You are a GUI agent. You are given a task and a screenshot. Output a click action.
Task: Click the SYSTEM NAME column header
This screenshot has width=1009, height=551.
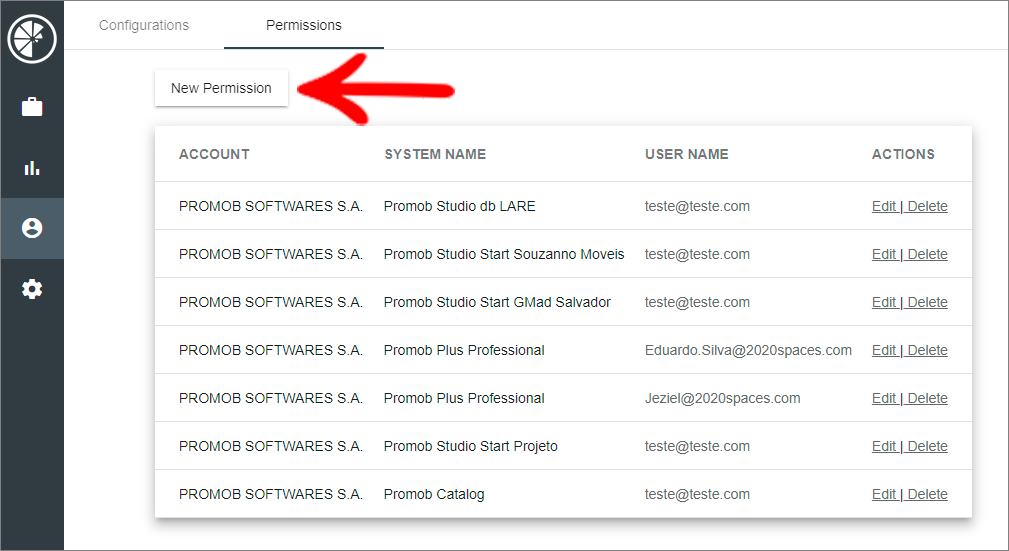(435, 154)
